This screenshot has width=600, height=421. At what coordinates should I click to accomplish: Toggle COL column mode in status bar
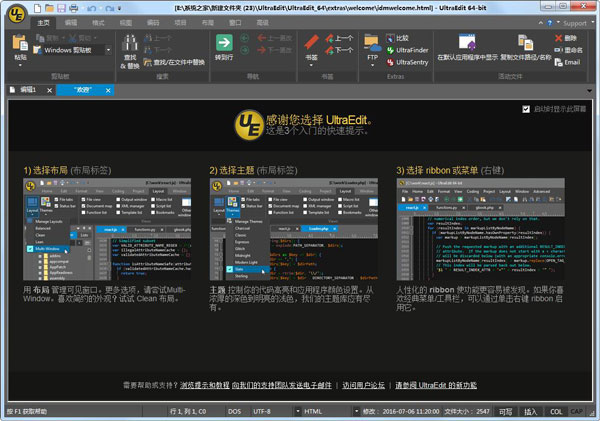click(556, 412)
